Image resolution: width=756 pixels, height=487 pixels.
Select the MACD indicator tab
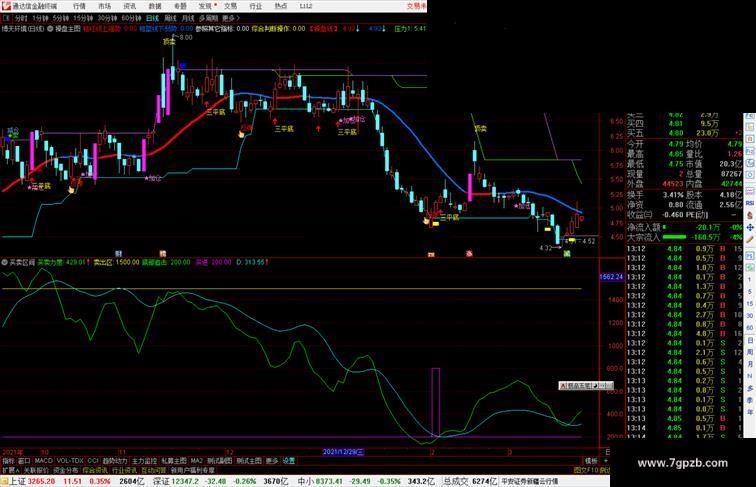43,461
